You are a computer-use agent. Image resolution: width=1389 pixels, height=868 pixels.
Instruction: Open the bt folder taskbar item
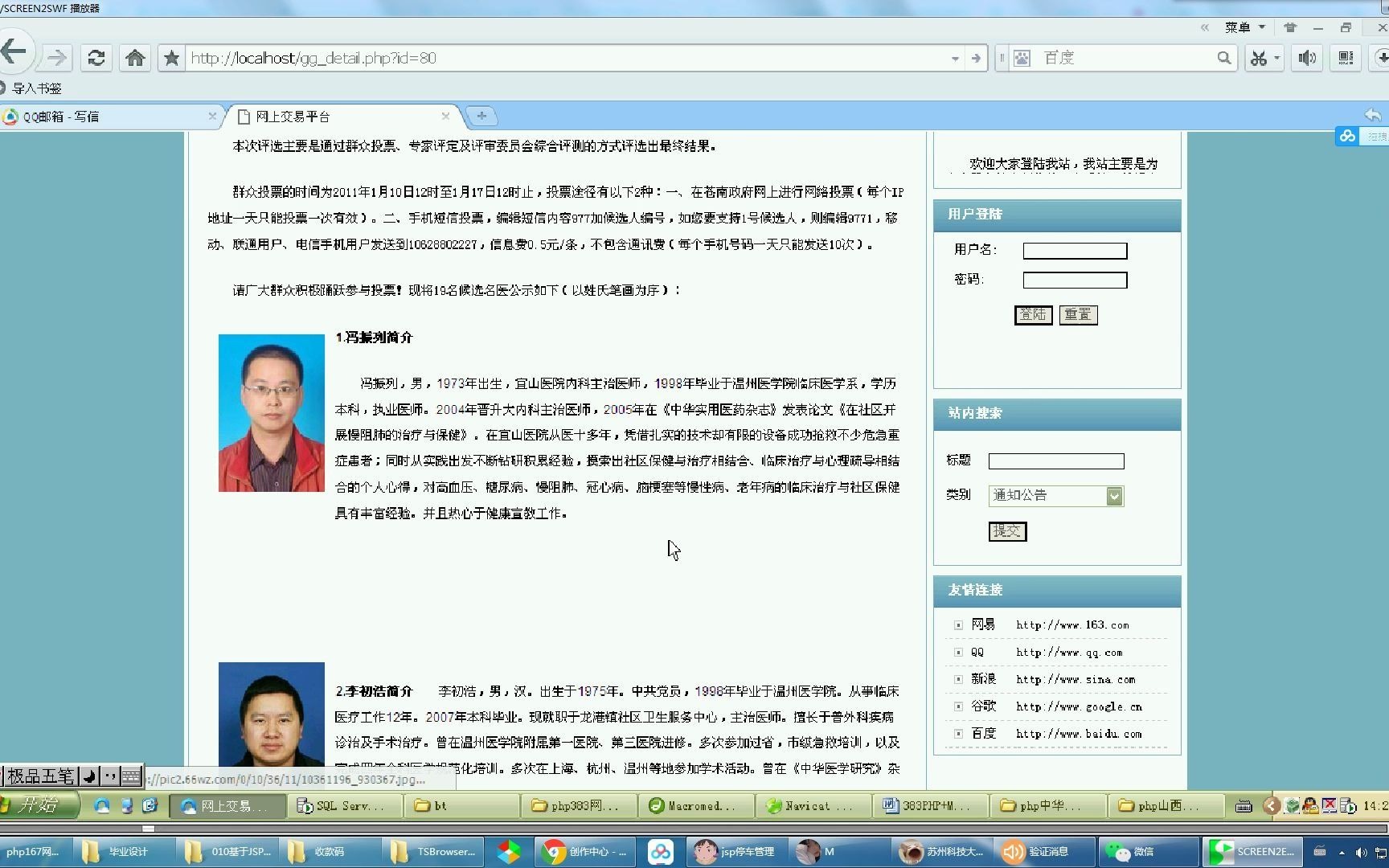[x=461, y=805]
